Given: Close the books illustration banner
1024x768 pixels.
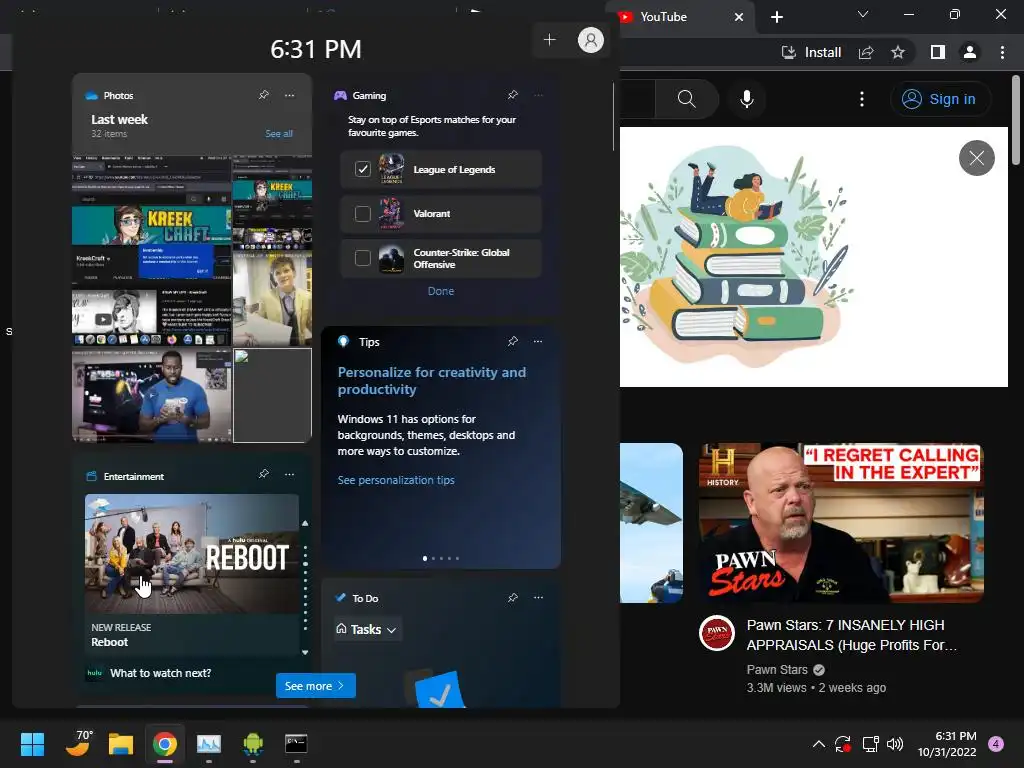Looking at the screenshot, I should coord(976,158).
